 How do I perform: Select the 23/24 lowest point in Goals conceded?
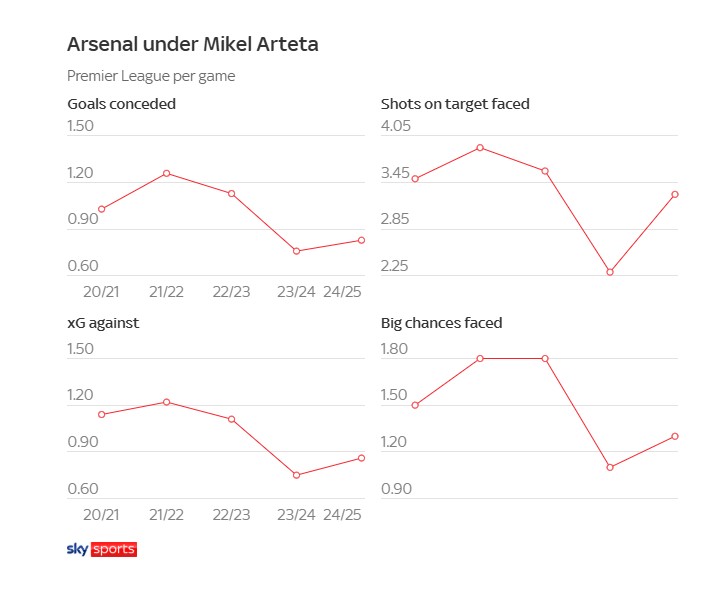(x=296, y=251)
